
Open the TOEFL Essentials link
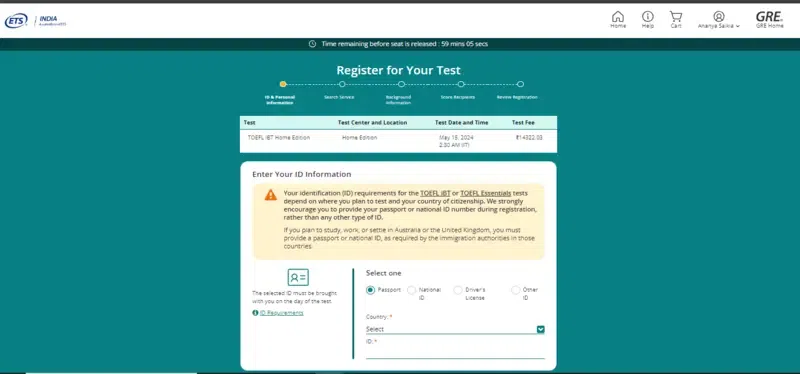(486, 193)
